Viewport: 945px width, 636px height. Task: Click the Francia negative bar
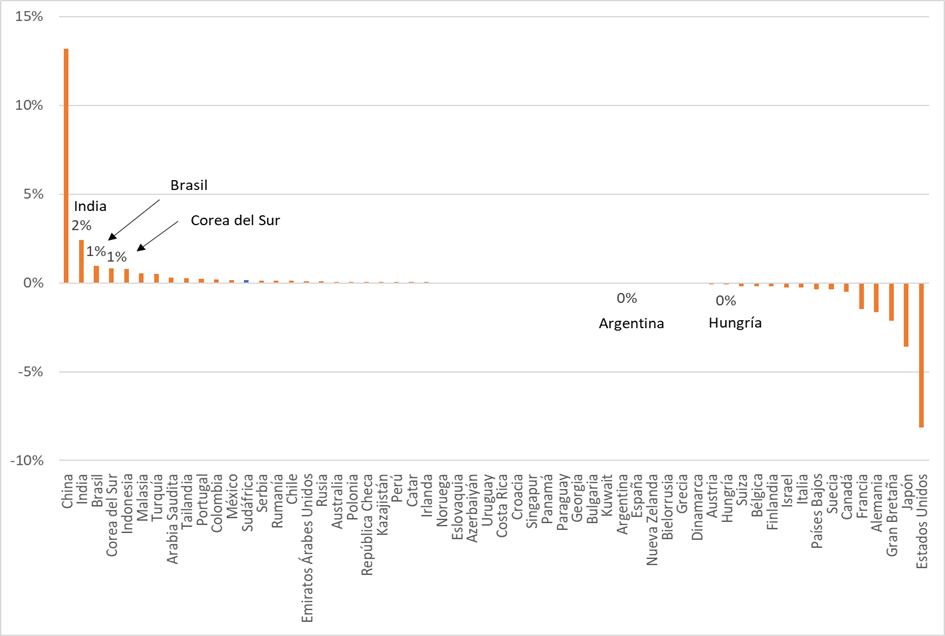(x=861, y=296)
